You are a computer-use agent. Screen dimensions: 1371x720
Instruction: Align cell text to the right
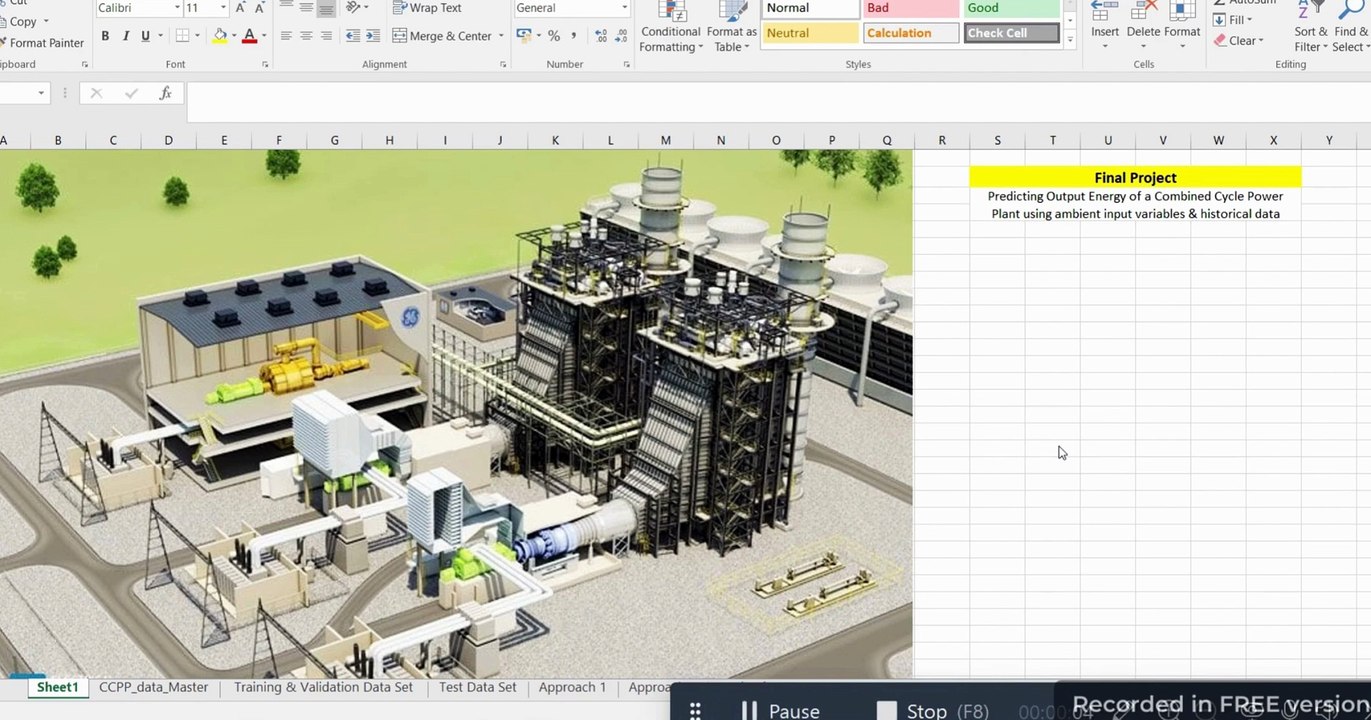pos(326,36)
